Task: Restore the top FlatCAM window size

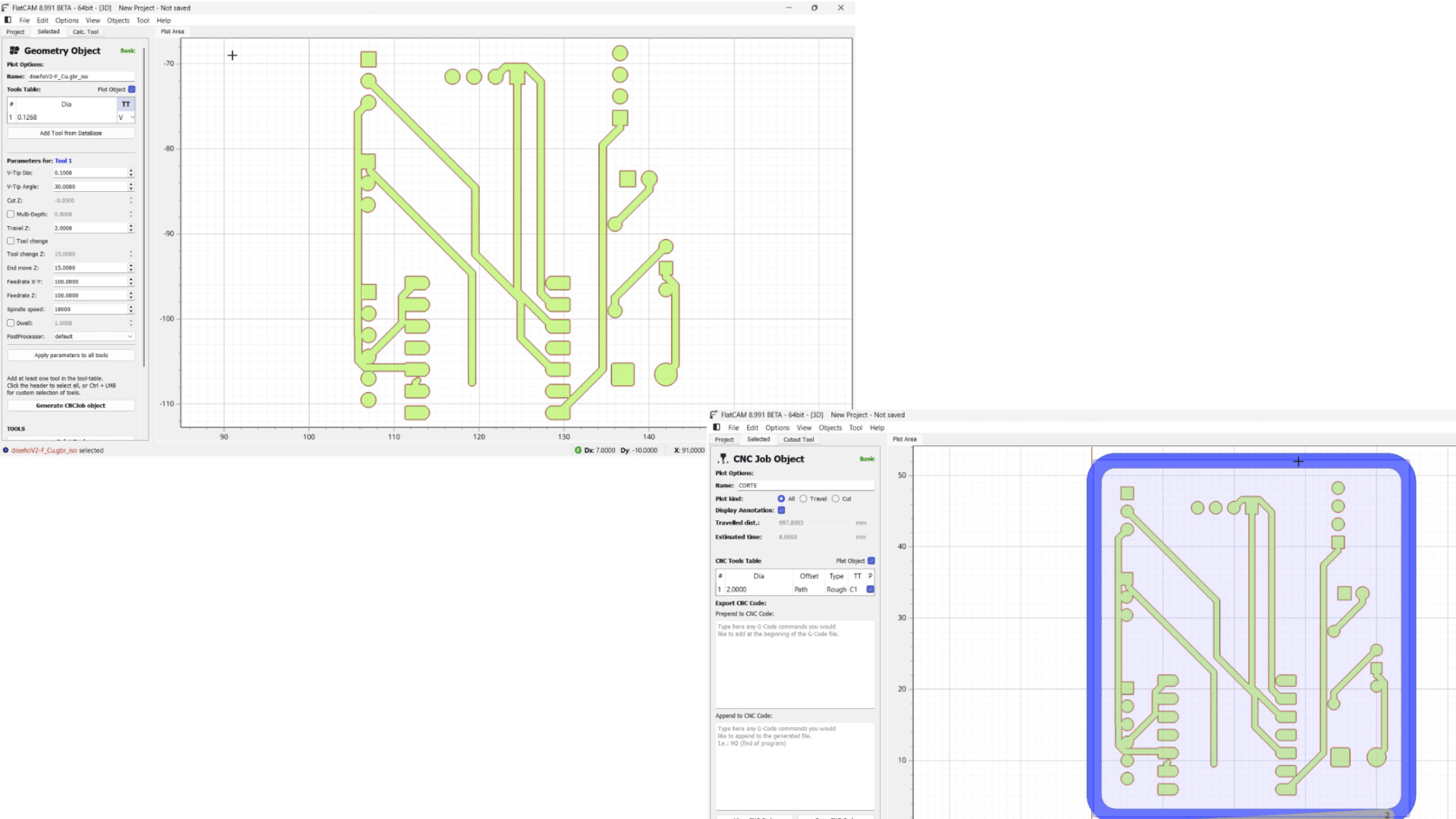Action: click(x=814, y=8)
